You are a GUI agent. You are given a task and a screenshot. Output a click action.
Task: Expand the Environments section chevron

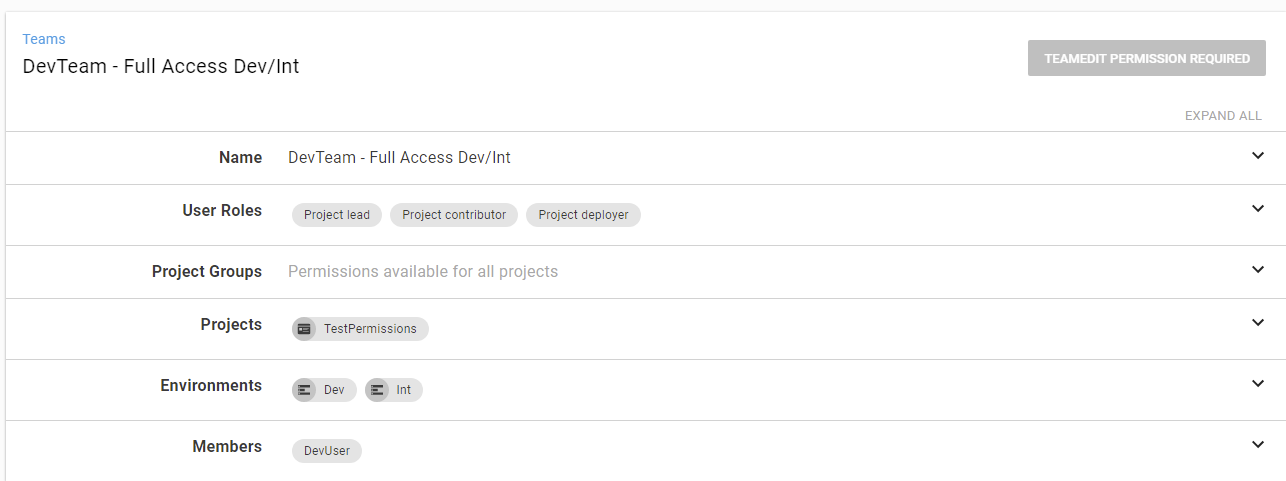pos(1258,384)
